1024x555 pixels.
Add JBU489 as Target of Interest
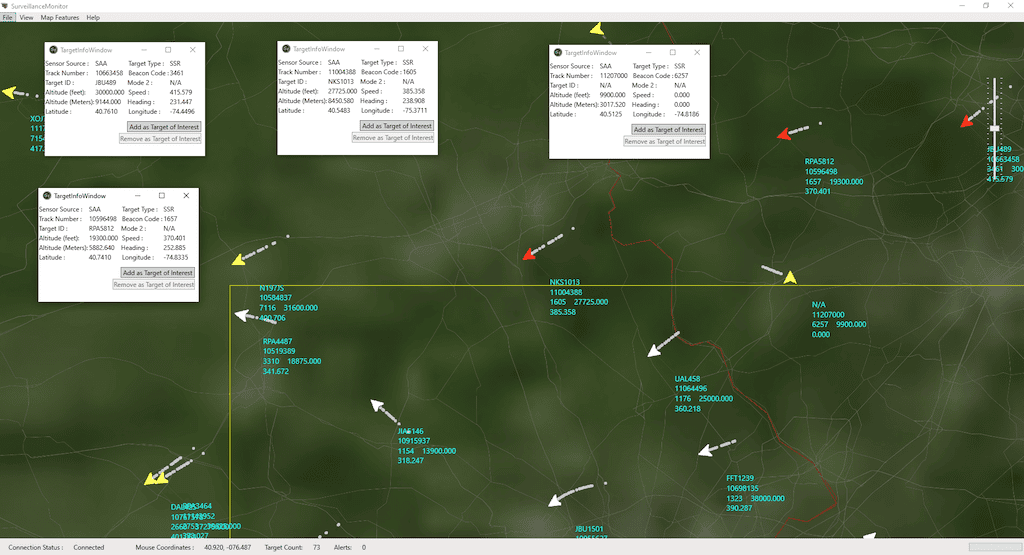point(164,127)
